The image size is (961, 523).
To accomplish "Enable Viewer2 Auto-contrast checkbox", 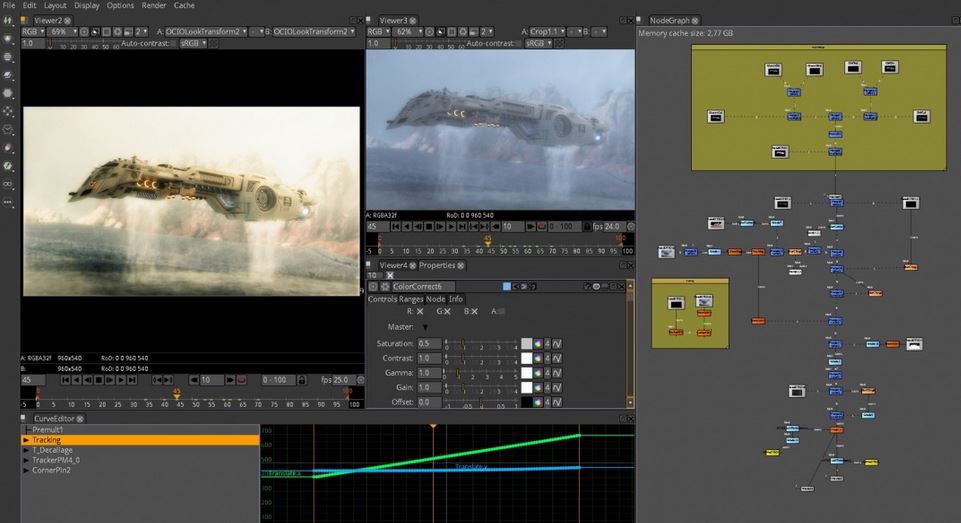I will (173, 44).
